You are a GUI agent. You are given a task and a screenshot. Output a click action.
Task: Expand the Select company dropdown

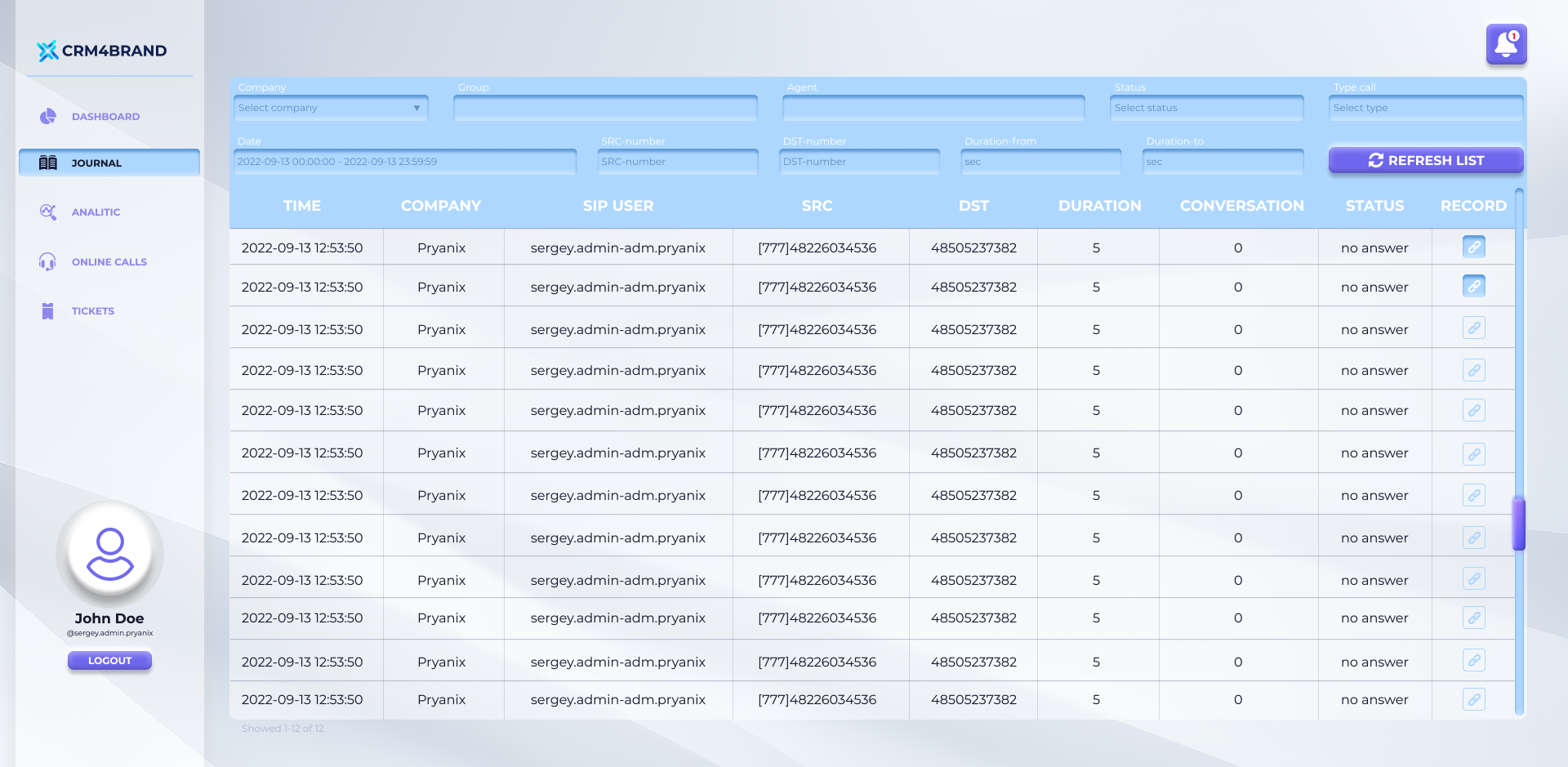coord(331,108)
